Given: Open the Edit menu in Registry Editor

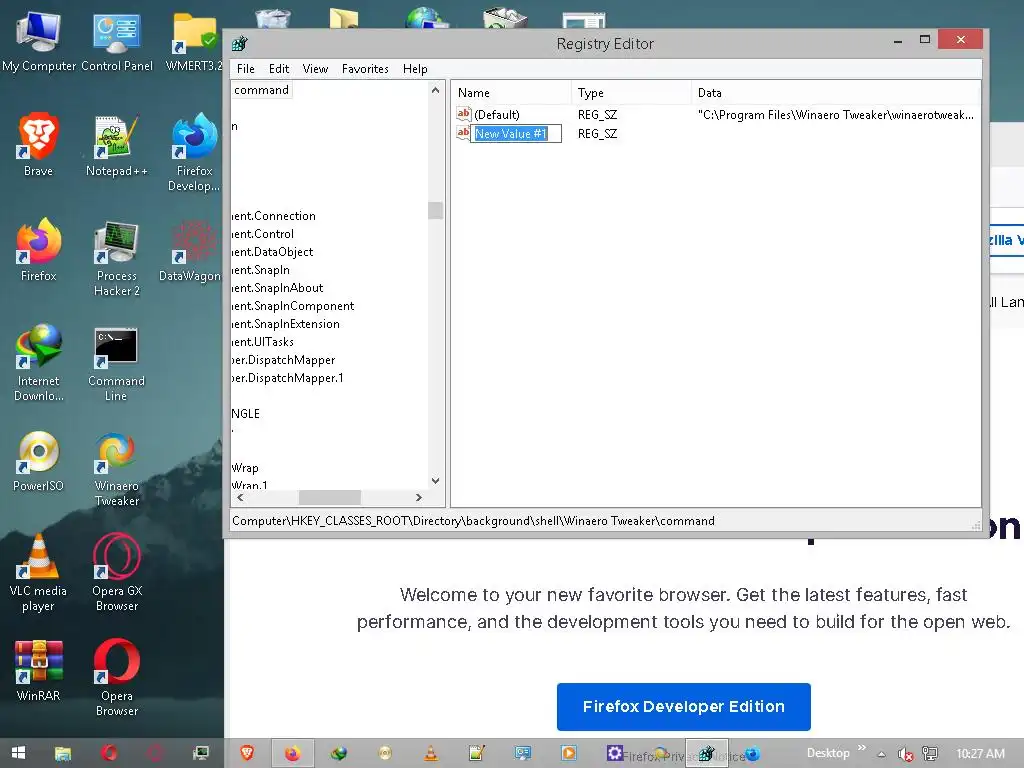Looking at the screenshot, I should point(279,69).
